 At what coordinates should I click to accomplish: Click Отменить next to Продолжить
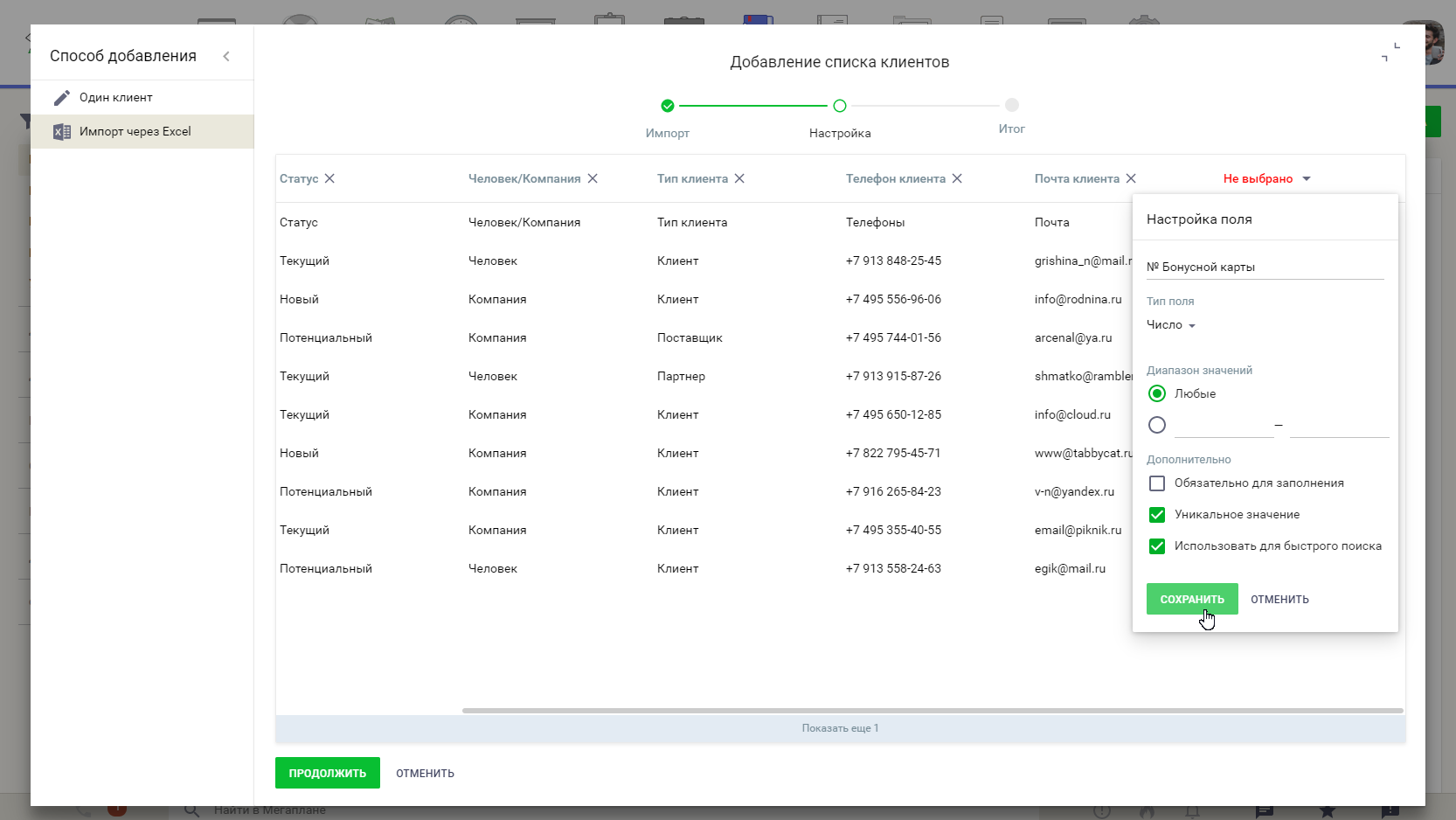(x=425, y=774)
